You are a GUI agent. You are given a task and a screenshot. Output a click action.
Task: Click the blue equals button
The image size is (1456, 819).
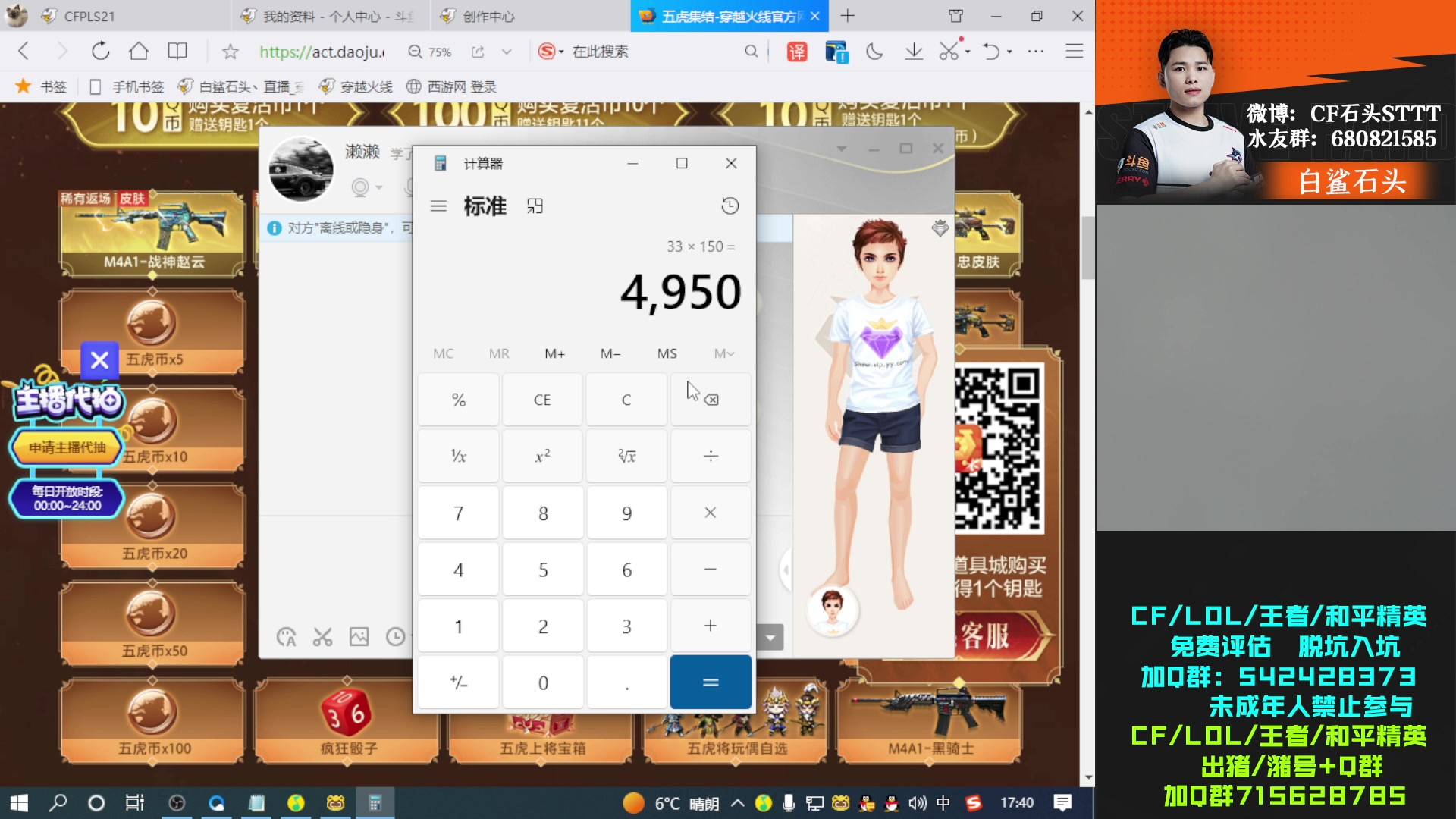711,682
